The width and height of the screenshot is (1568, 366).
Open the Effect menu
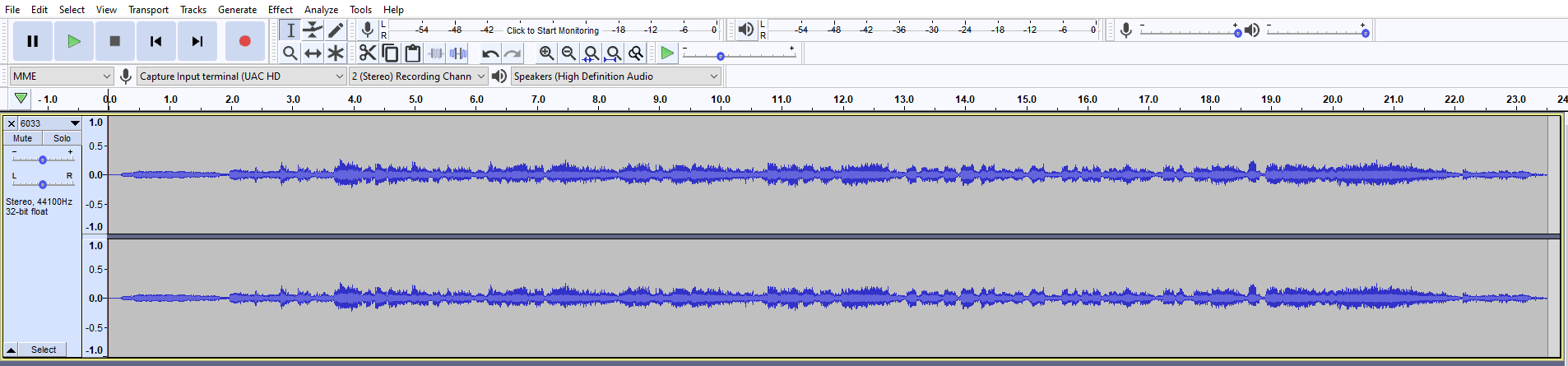tap(281, 10)
